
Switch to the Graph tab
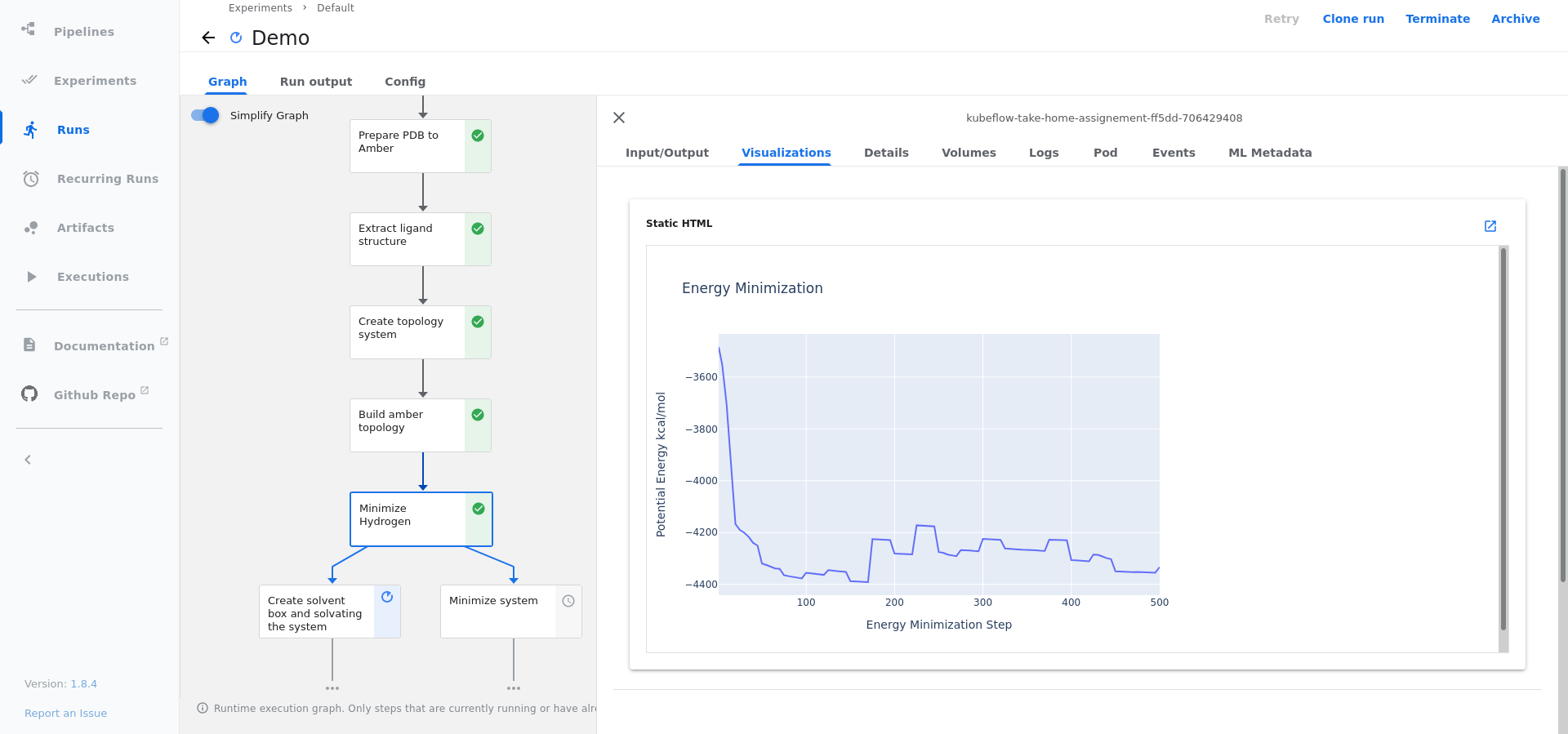(227, 82)
